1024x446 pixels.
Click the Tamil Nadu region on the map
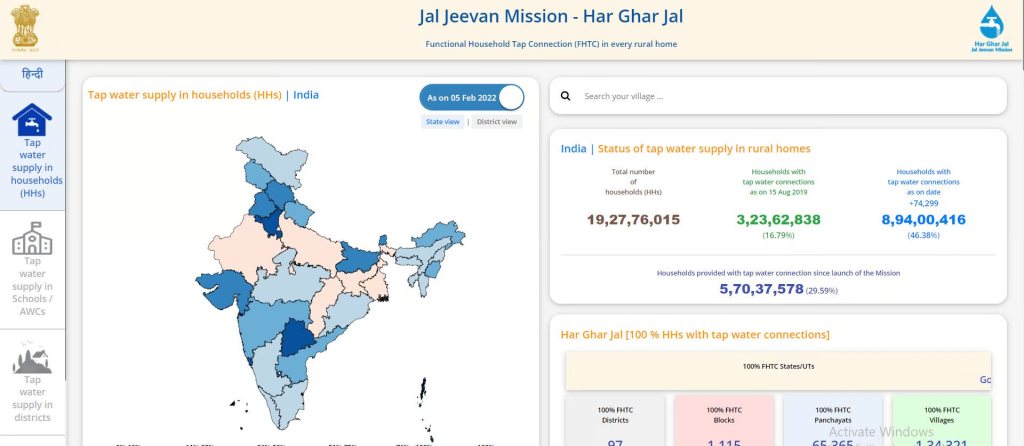[288, 403]
